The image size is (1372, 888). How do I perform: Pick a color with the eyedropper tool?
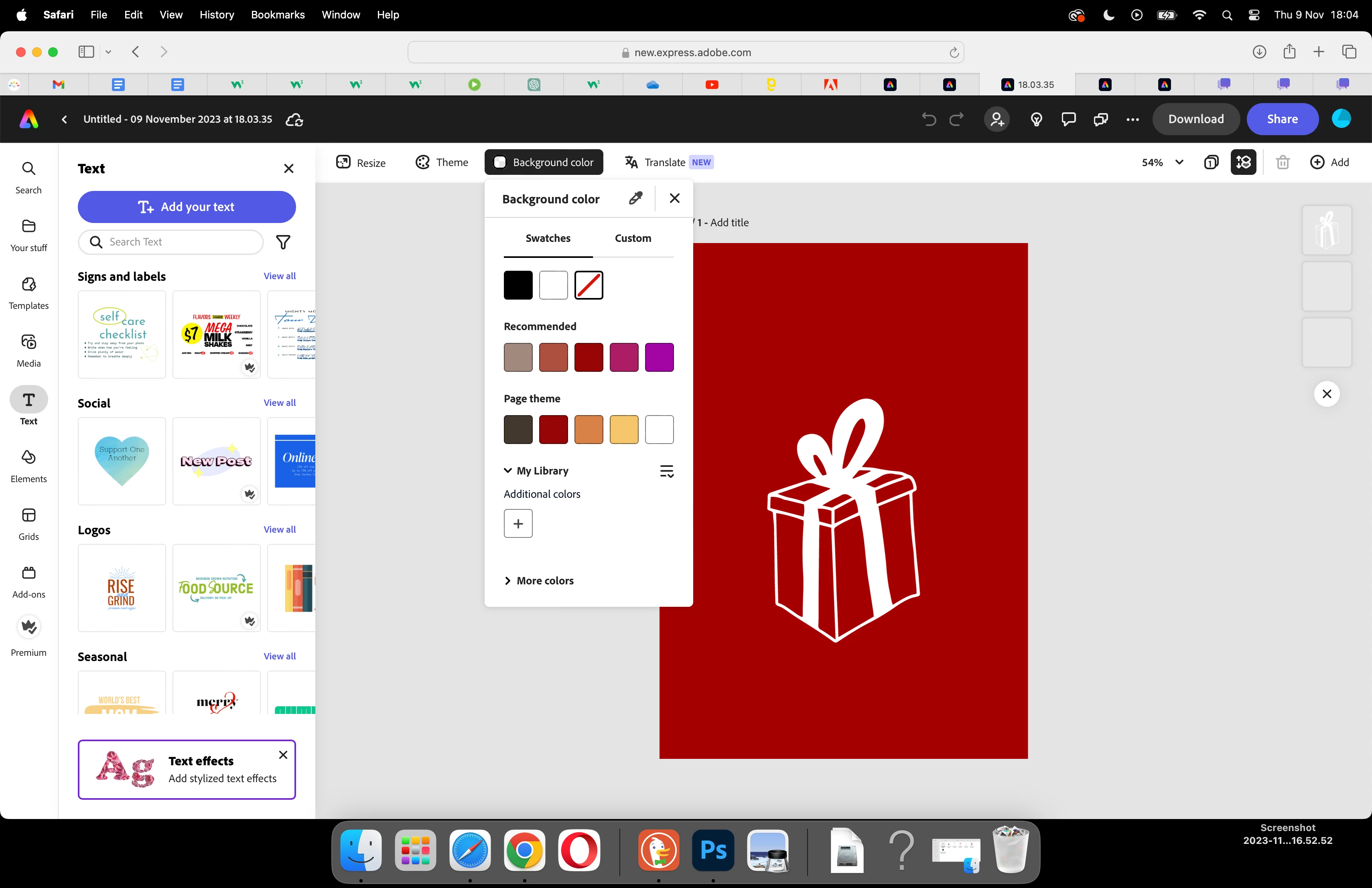pos(635,198)
